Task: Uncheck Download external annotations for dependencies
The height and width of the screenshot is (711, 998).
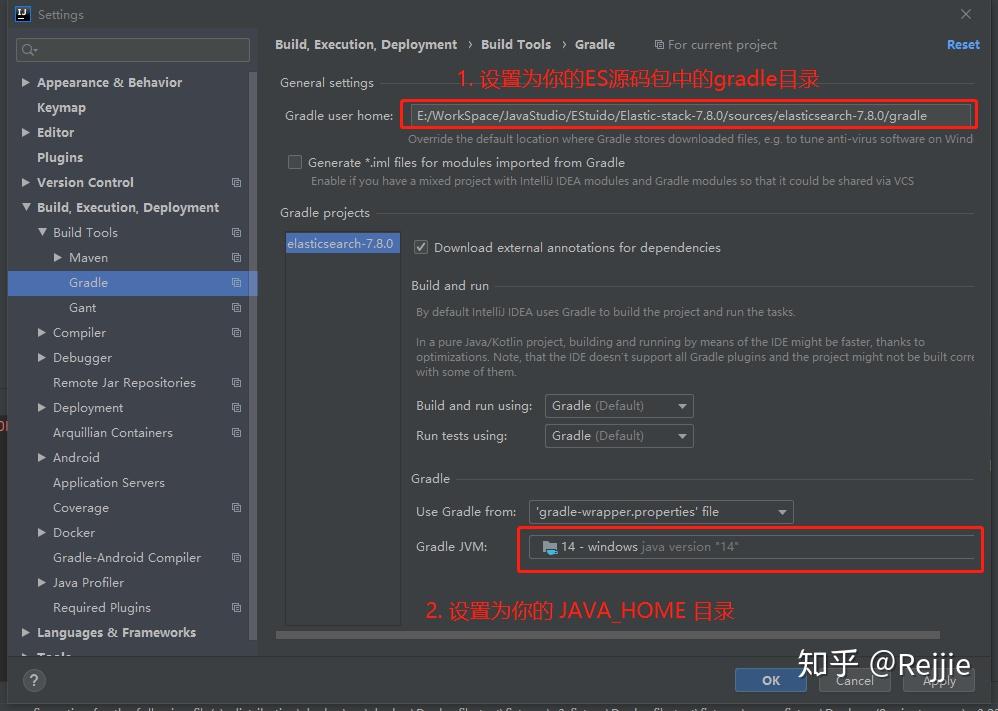Action: (x=421, y=248)
